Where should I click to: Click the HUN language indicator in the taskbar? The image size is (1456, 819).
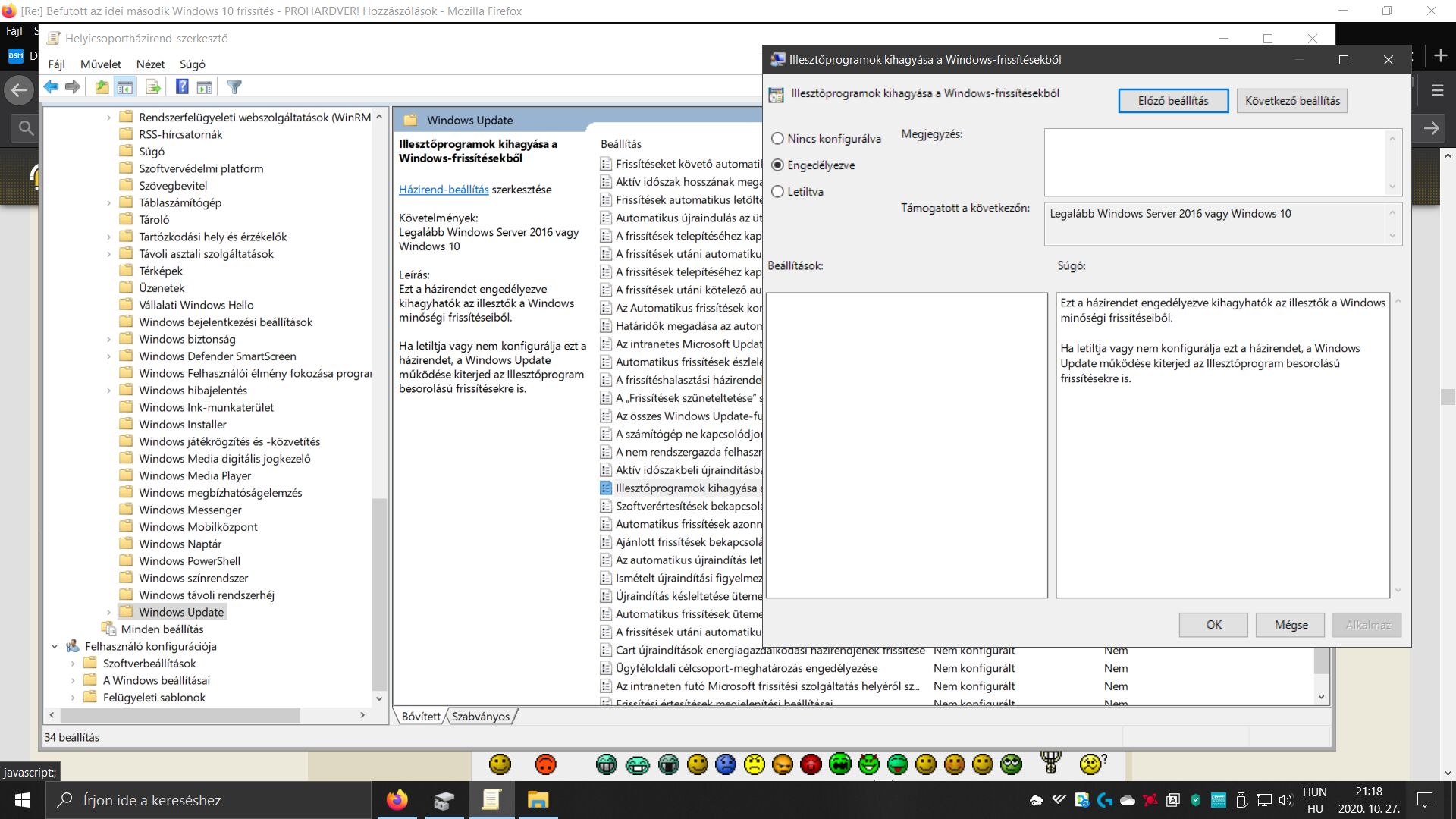[1314, 792]
